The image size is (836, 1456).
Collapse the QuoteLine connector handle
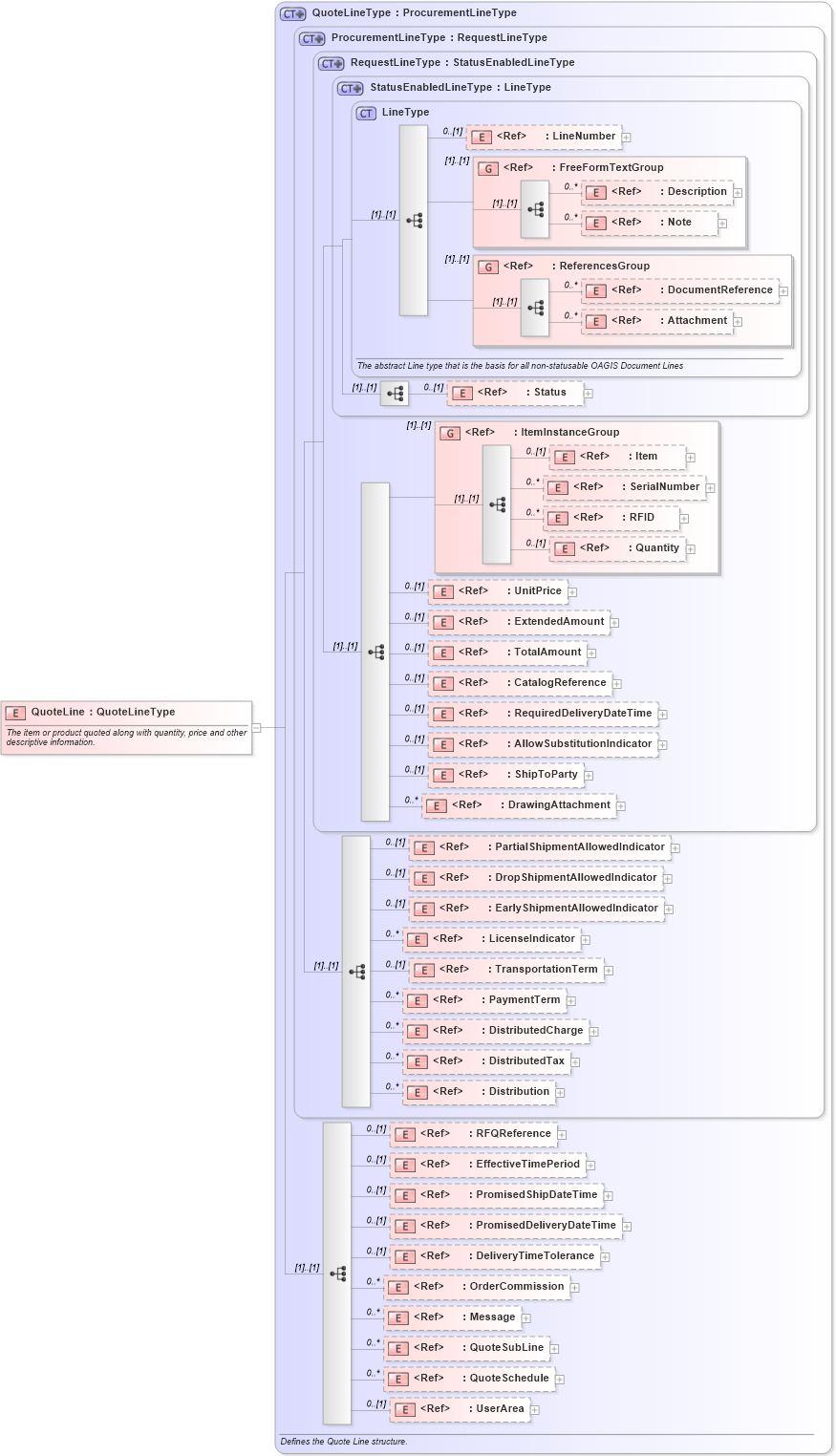point(255,726)
